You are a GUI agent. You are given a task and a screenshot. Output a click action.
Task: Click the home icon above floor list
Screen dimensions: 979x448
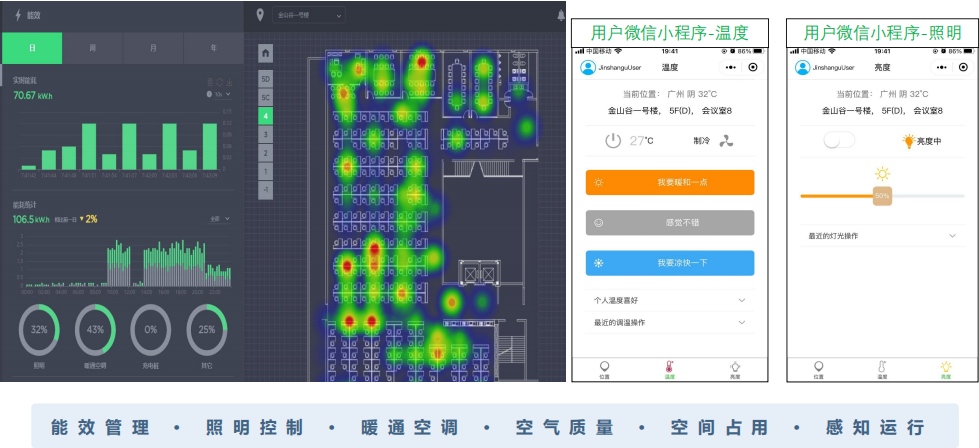click(x=265, y=53)
